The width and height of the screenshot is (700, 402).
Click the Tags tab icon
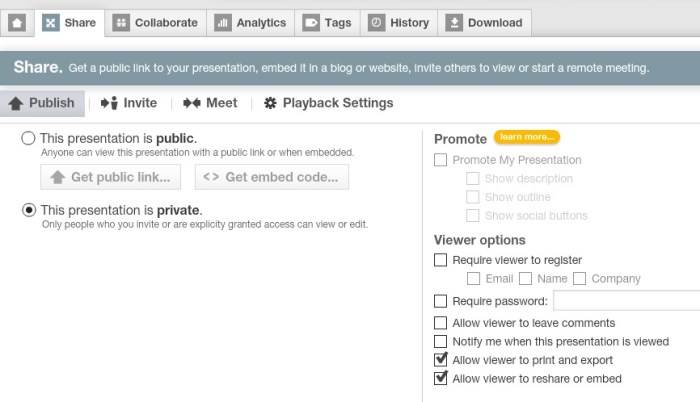(311, 22)
